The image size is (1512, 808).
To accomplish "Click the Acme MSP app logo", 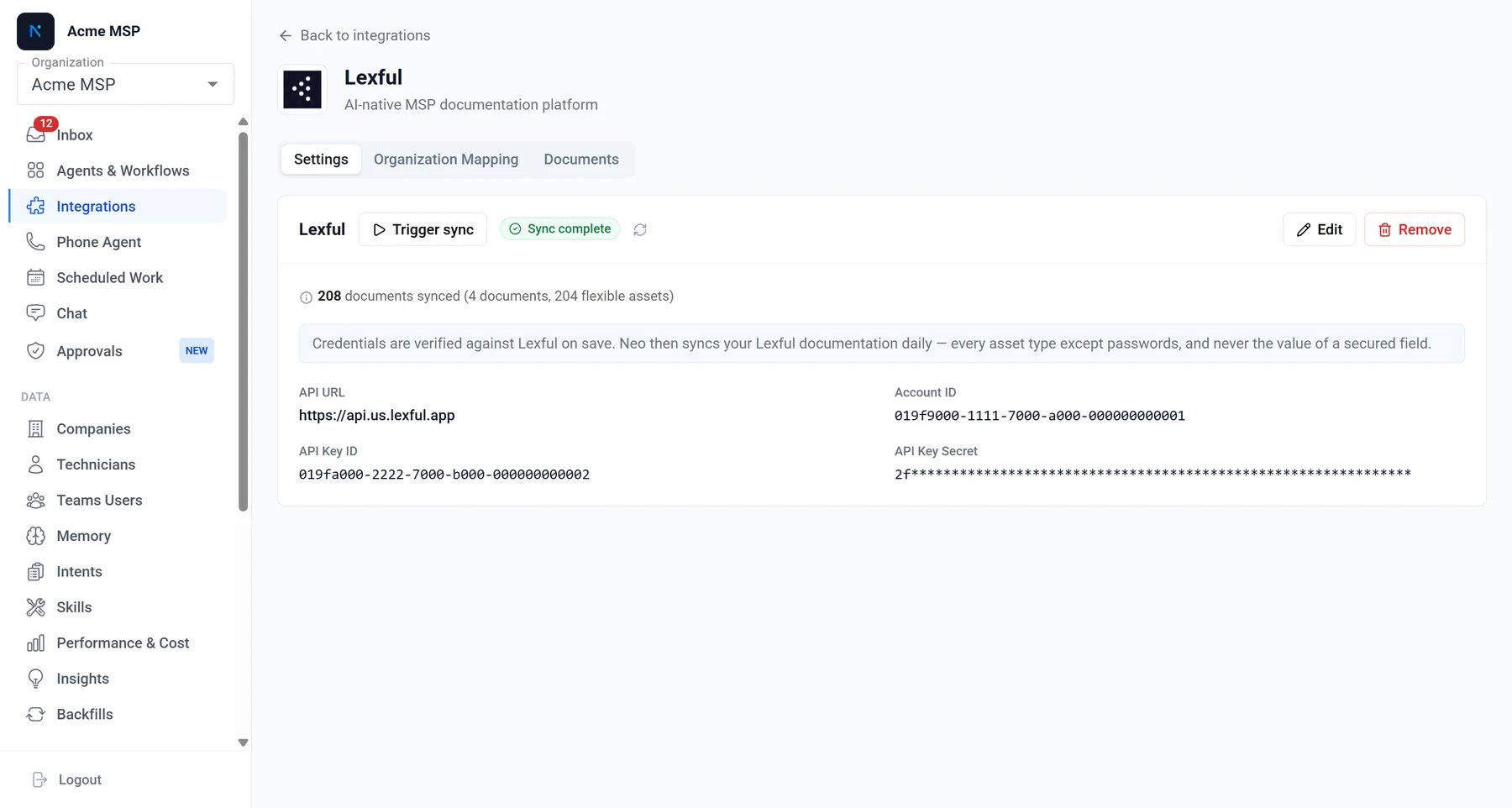I will tap(35, 31).
